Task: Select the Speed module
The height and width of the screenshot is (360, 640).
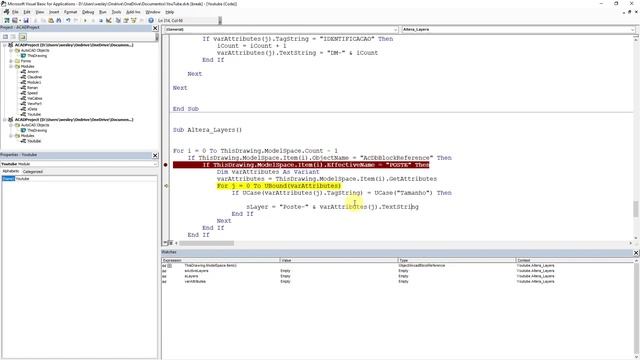Action: [x=32, y=93]
